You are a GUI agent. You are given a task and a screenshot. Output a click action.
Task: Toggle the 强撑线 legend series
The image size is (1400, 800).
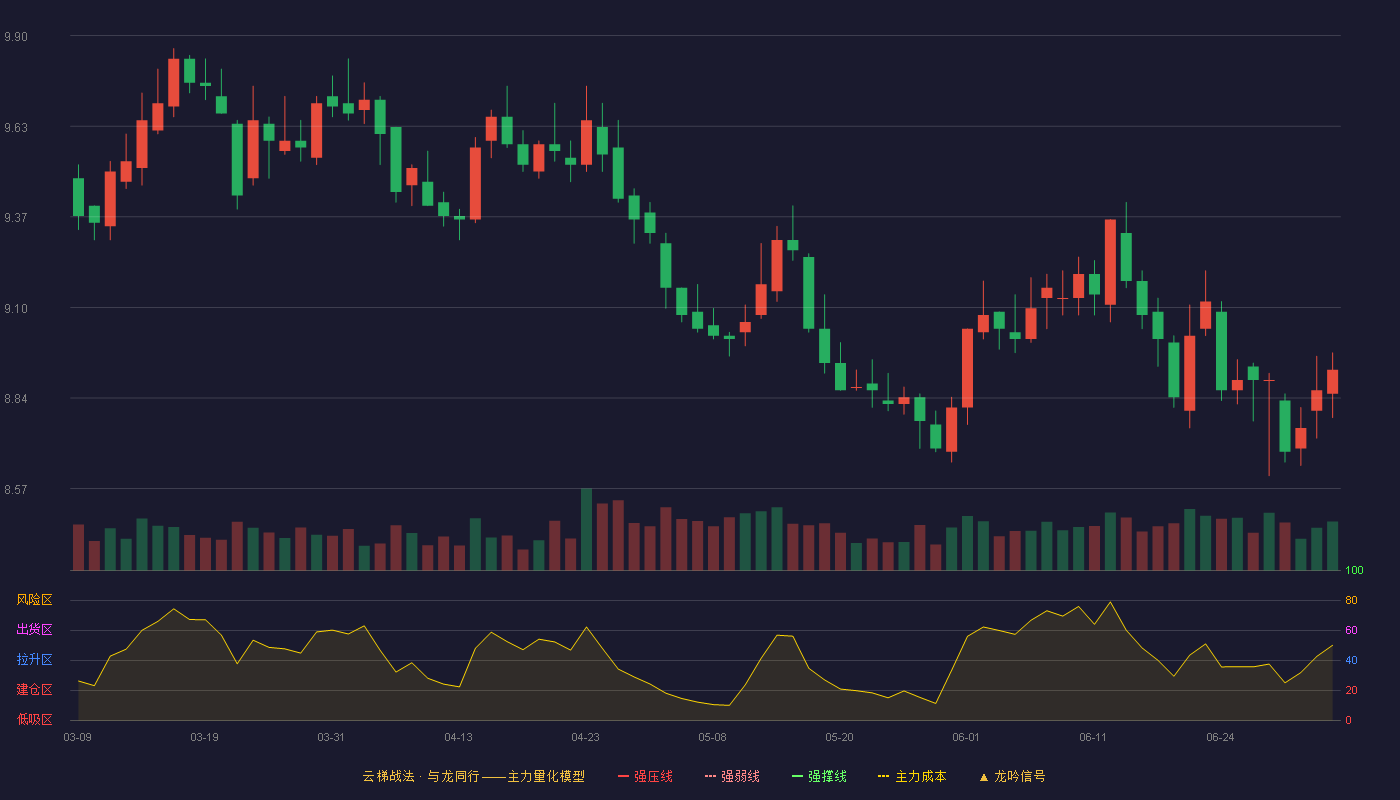click(x=819, y=776)
